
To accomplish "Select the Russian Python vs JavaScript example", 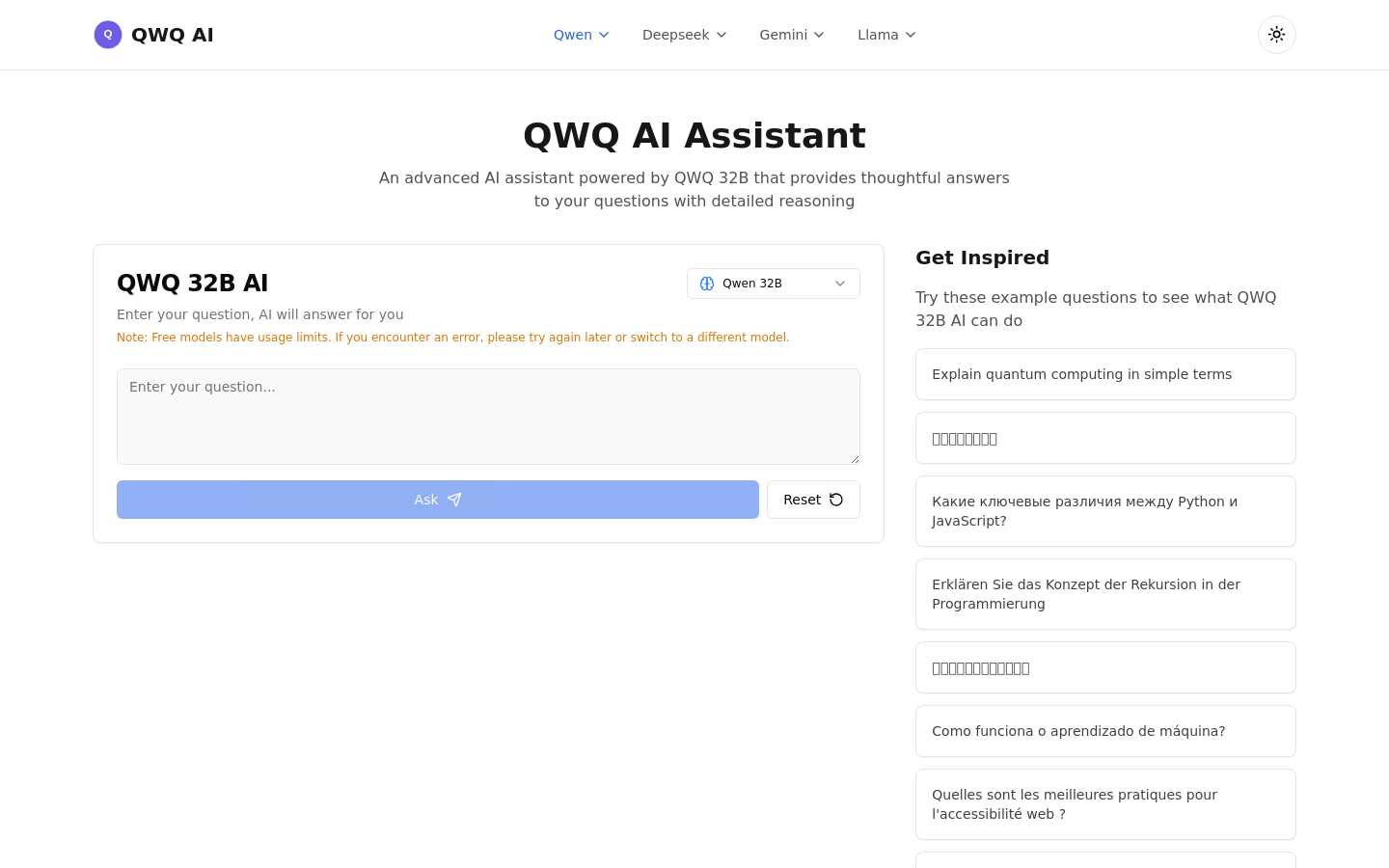I will coord(1105,511).
